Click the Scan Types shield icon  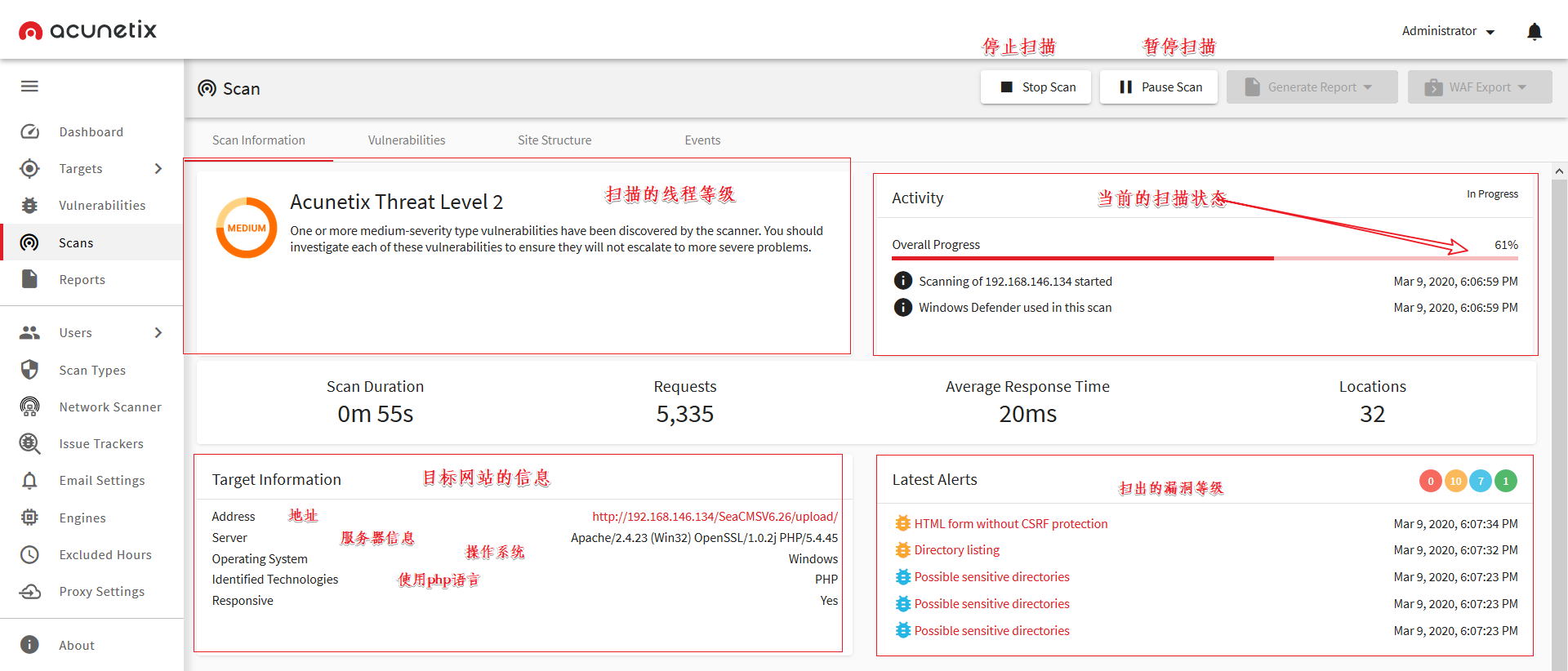click(29, 370)
